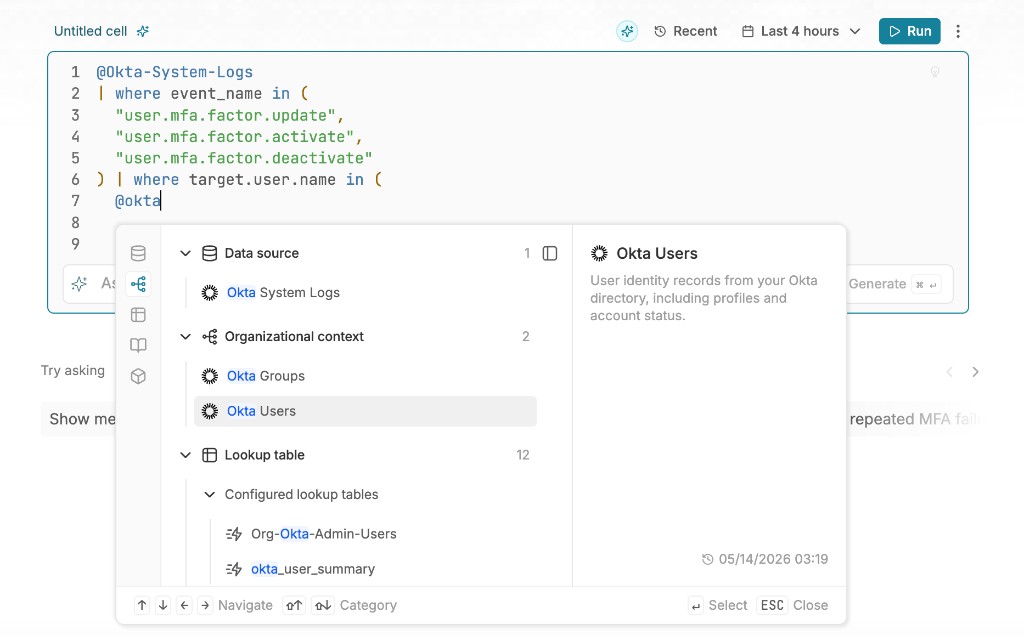Click the Select enter-key hint

718,605
